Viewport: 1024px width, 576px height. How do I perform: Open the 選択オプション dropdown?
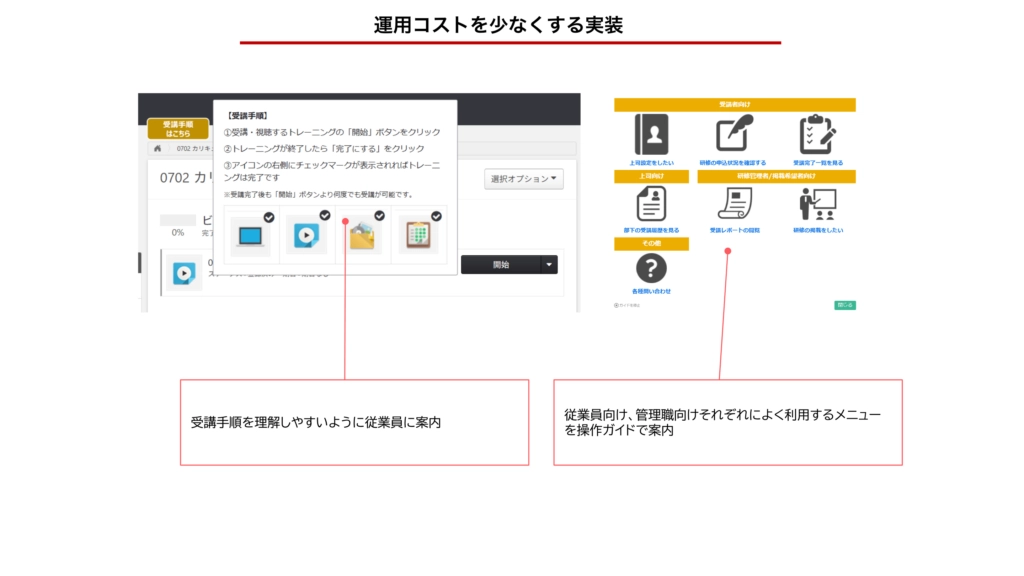click(x=524, y=179)
